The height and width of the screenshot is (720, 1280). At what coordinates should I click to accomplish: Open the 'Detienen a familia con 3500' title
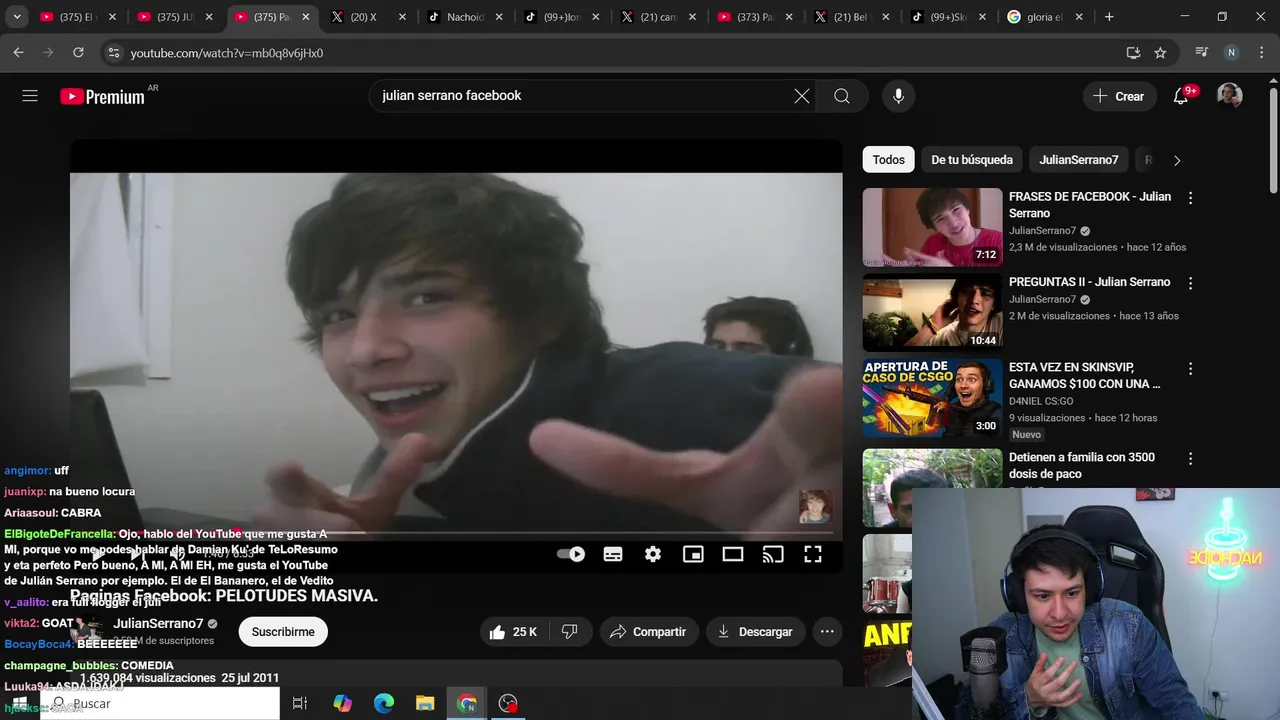tap(1082, 466)
